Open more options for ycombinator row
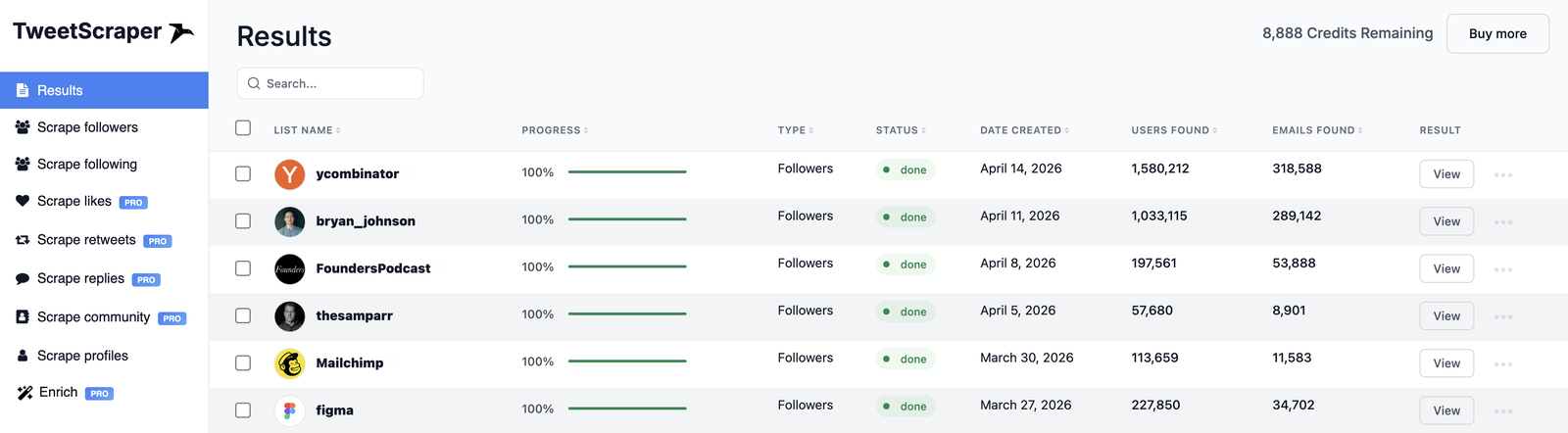 (1503, 175)
